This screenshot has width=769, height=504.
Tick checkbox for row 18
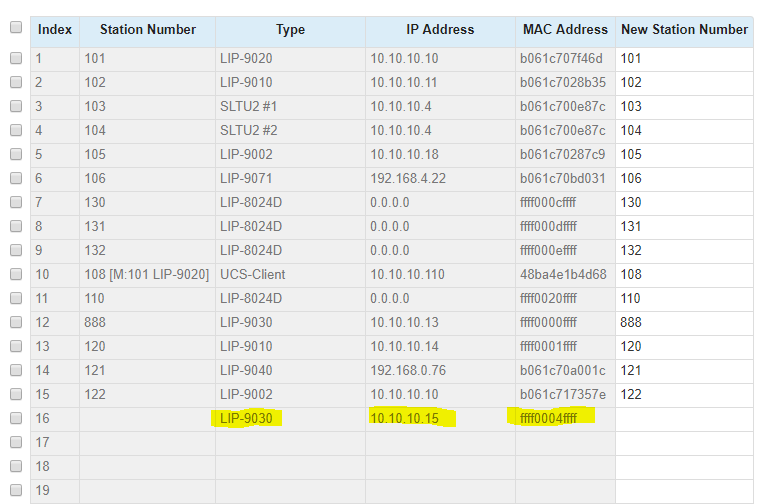tap(16, 466)
